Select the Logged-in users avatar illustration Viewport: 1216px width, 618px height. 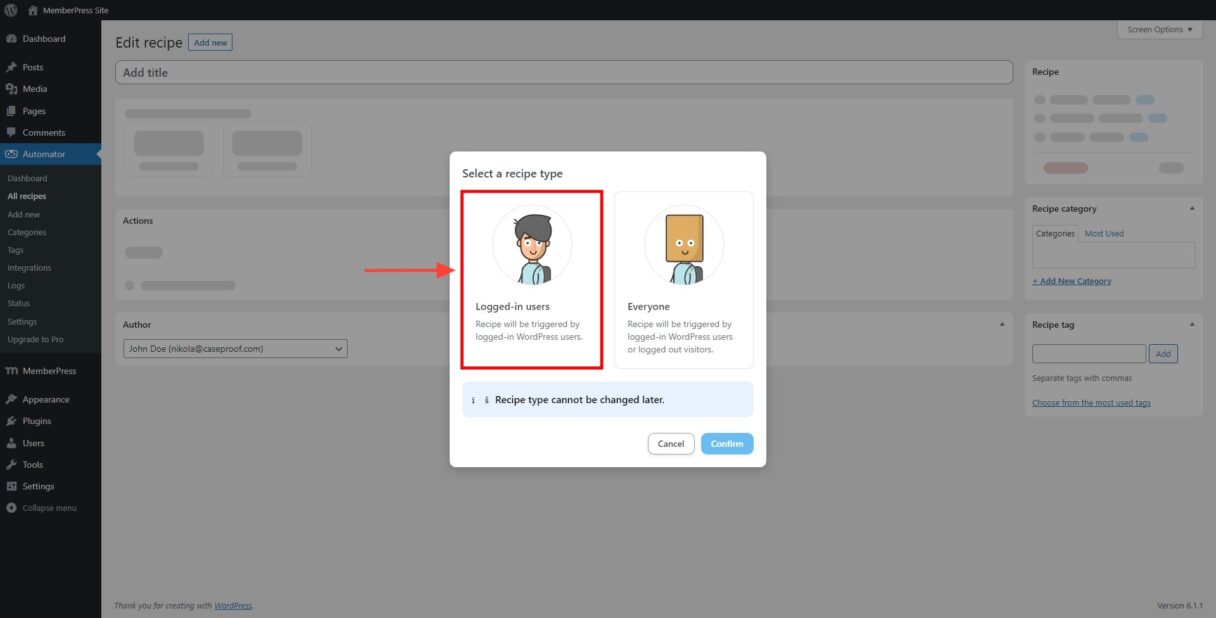click(532, 245)
